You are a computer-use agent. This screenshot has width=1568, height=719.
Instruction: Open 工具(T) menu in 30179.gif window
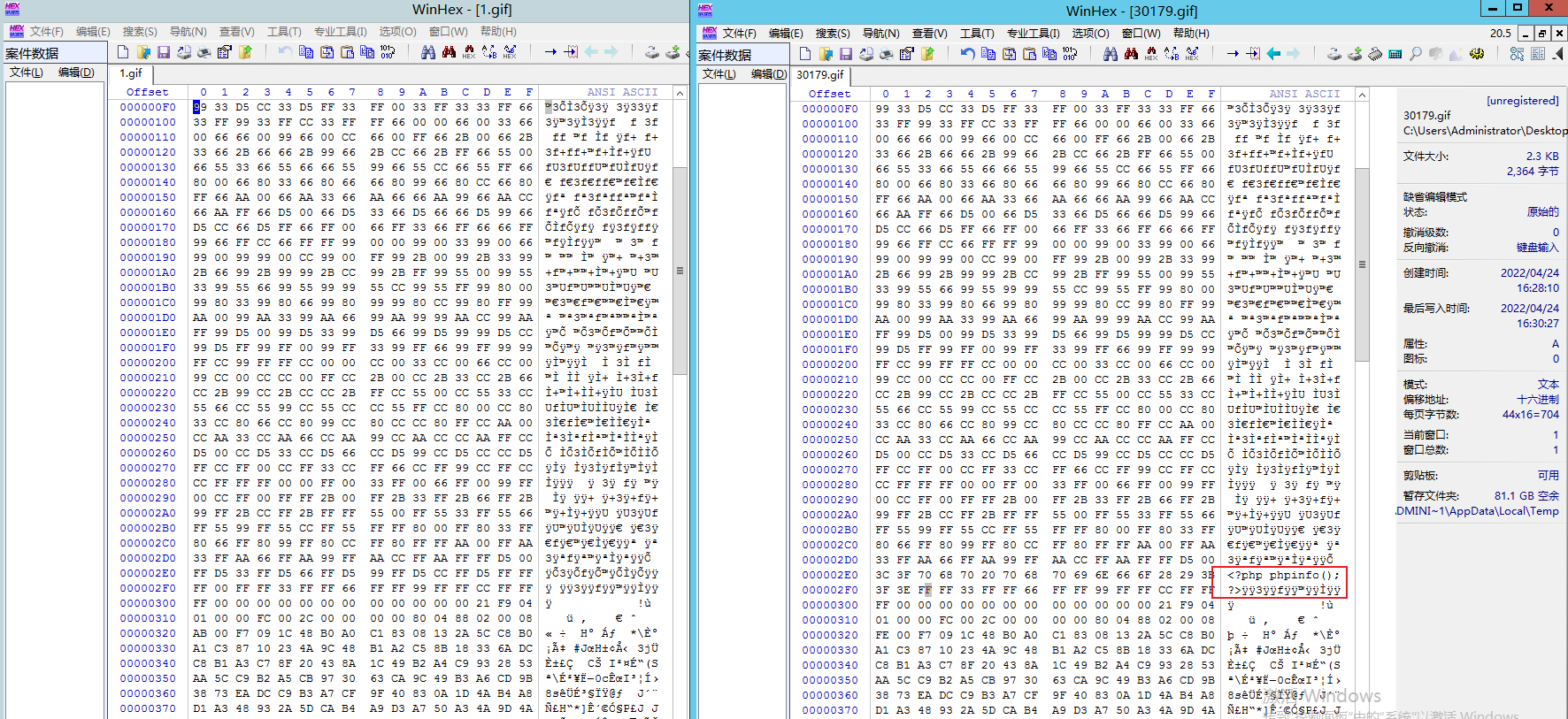(977, 33)
